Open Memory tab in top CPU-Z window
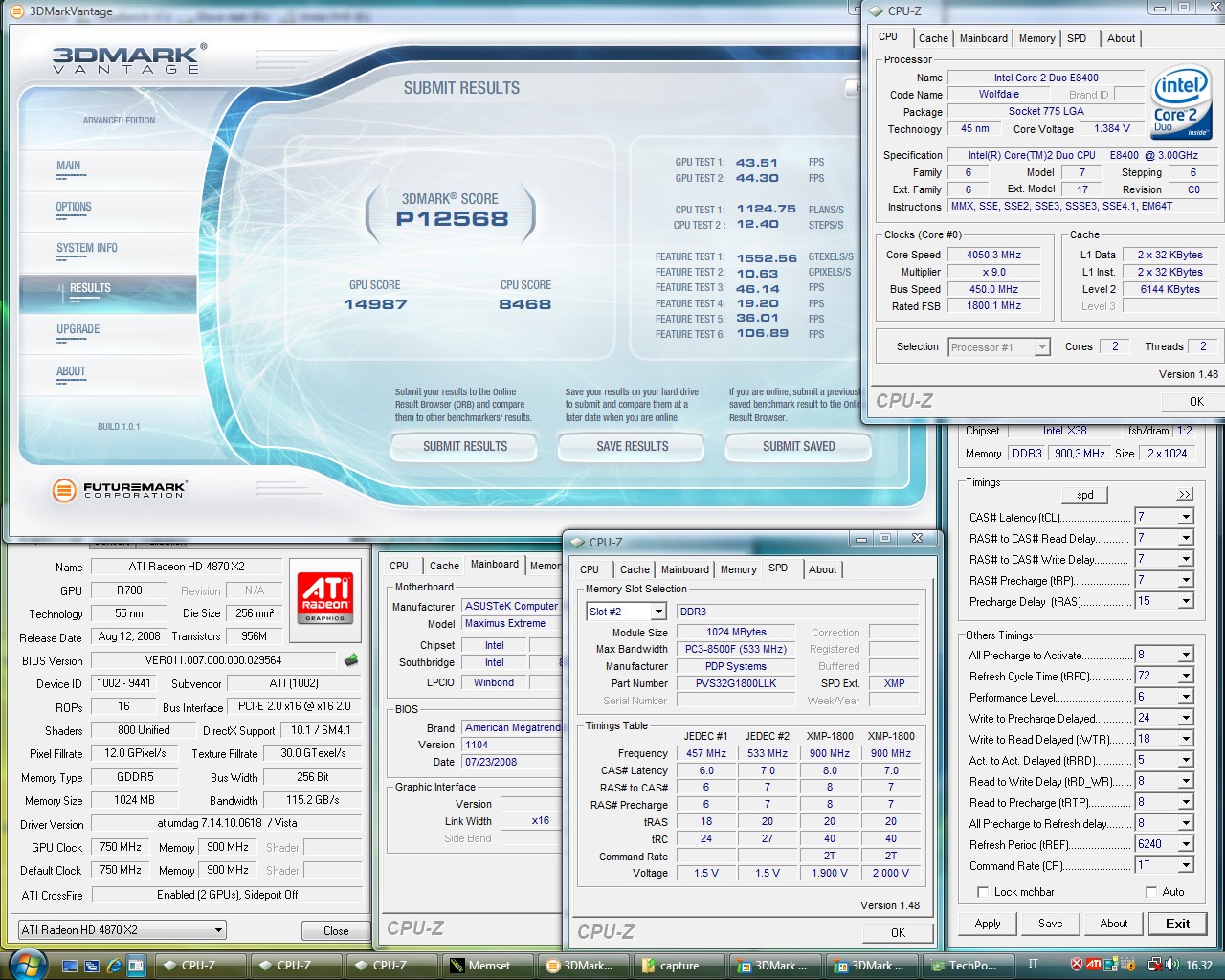 [x=1036, y=38]
